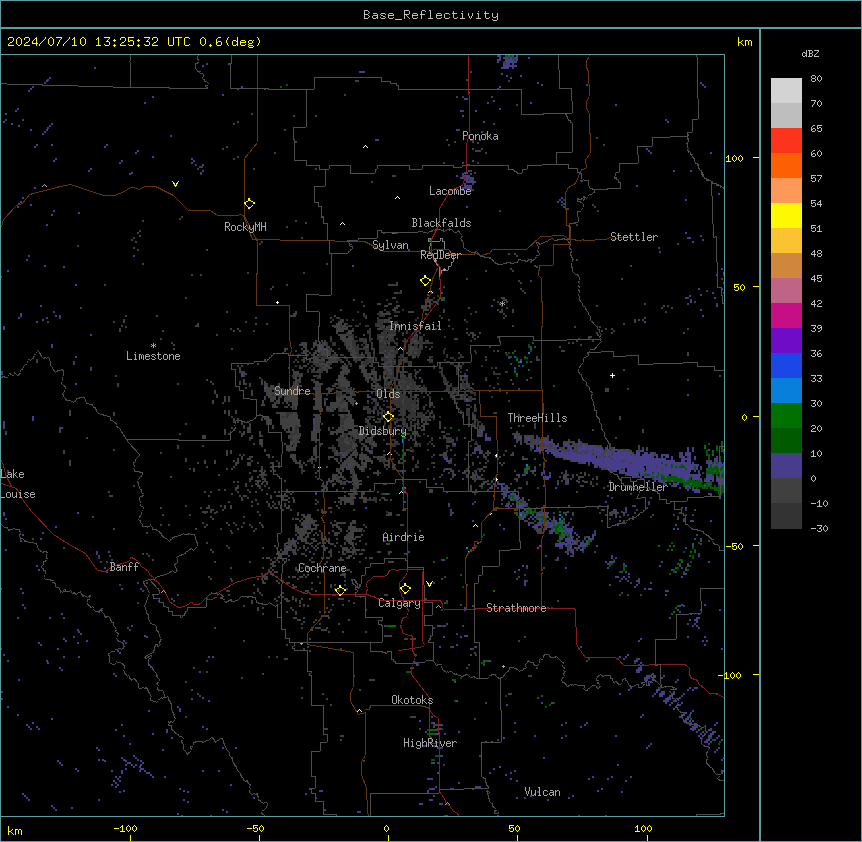Screen dimensions: 862x842
Task: Select the slate purple 10-0 dBZ swatch
Action: tap(786, 466)
